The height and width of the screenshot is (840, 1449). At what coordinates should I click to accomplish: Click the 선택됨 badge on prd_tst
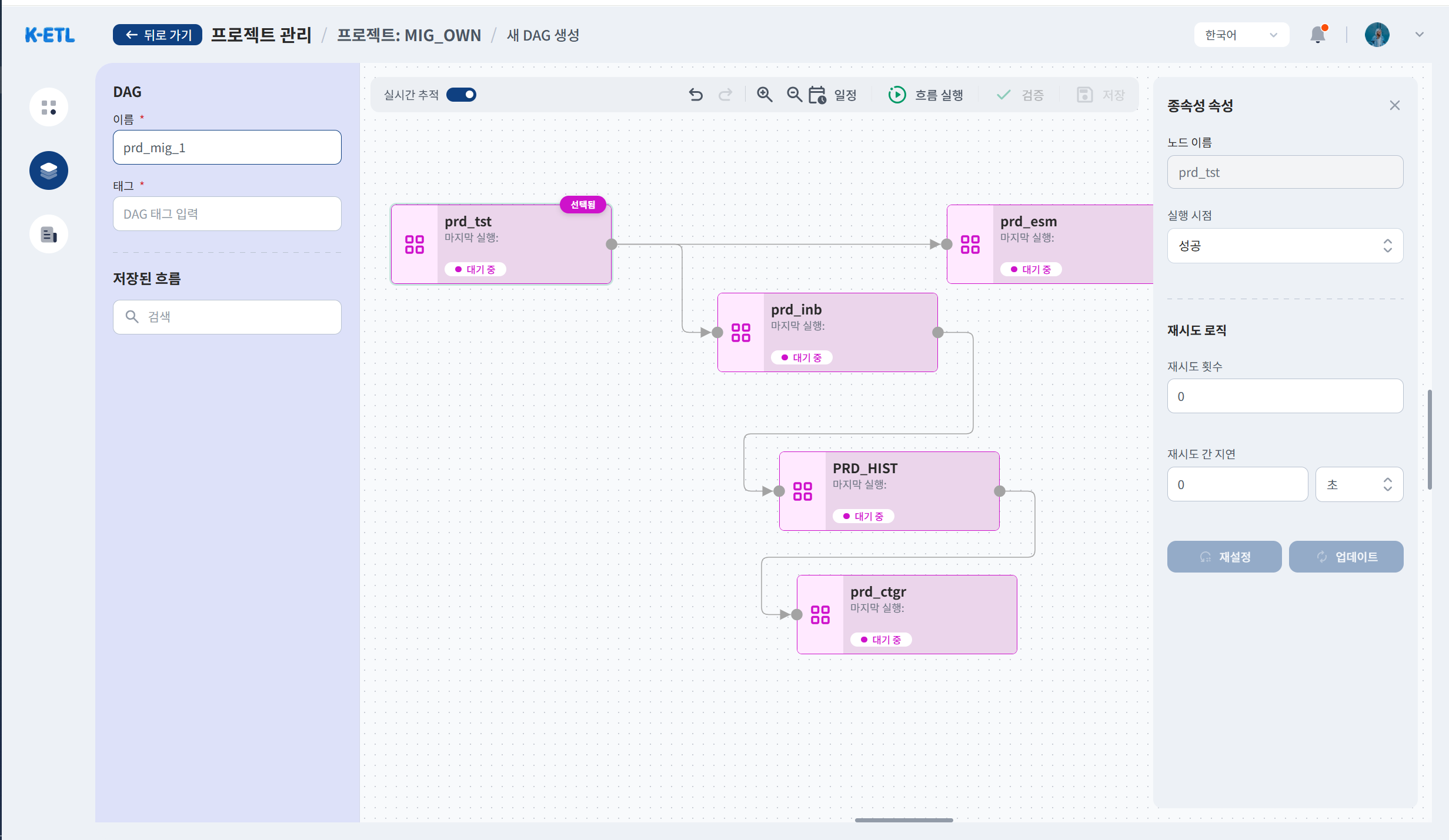[583, 205]
